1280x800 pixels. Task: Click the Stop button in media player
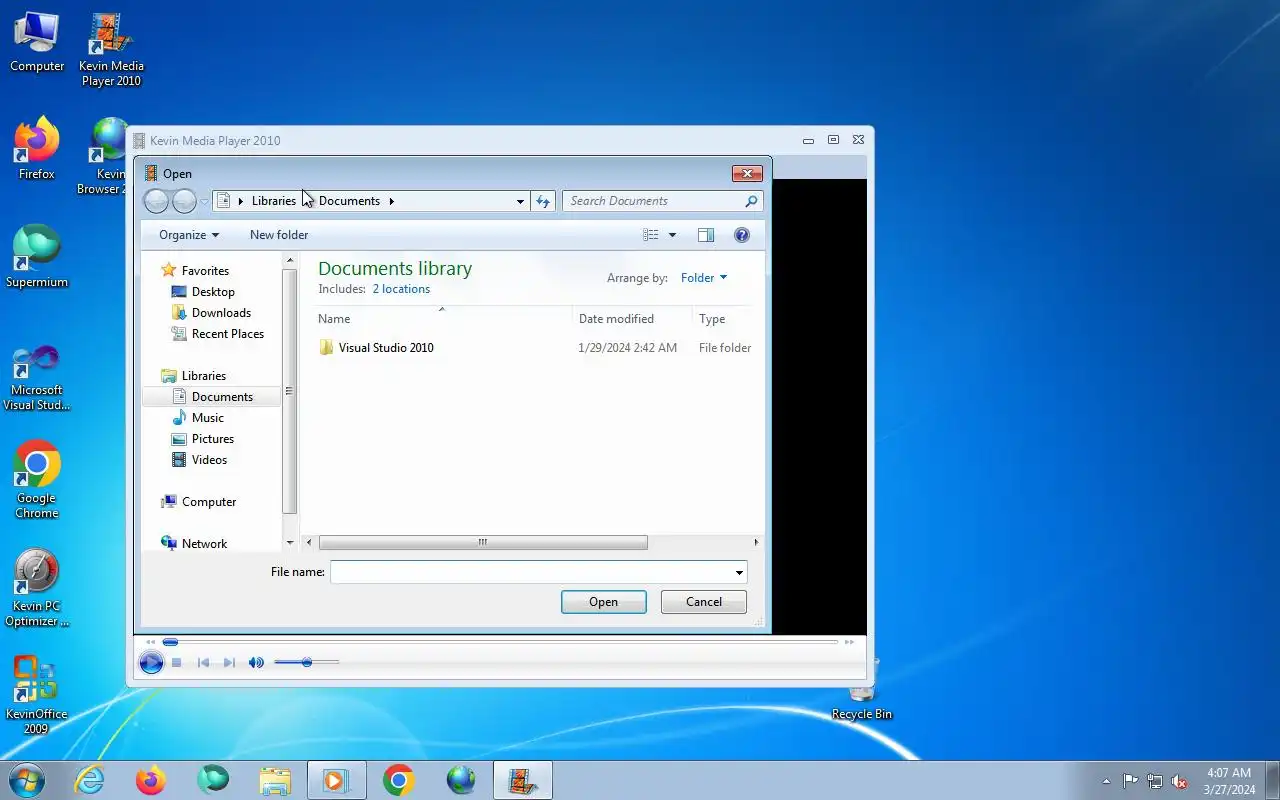click(x=176, y=662)
